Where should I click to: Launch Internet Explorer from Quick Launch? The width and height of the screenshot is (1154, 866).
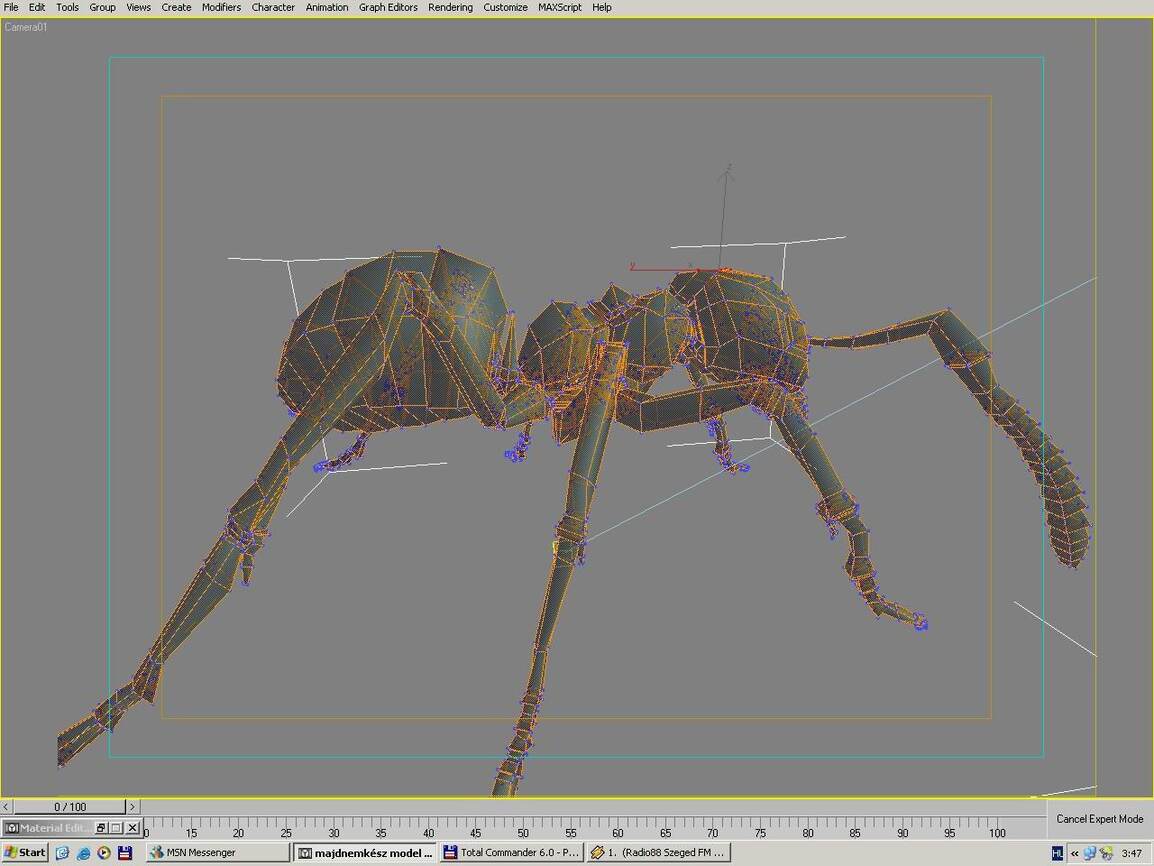click(x=83, y=853)
